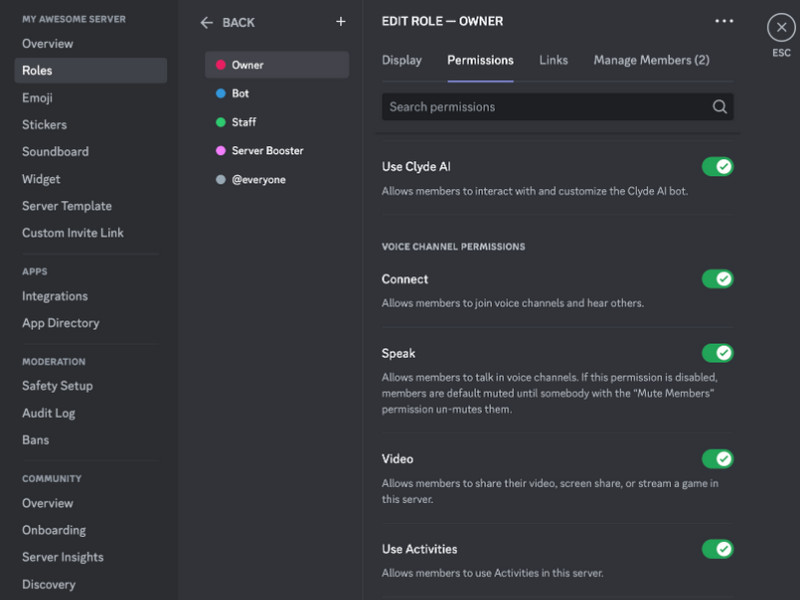800x600 pixels.
Task: Add a new role with plus icon
Action: tap(341, 21)
